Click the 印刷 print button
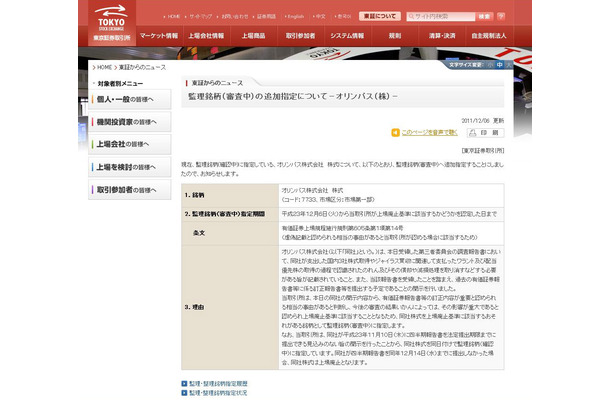The height and width of the screenshot is (400, 610). [x=486, y=133]
